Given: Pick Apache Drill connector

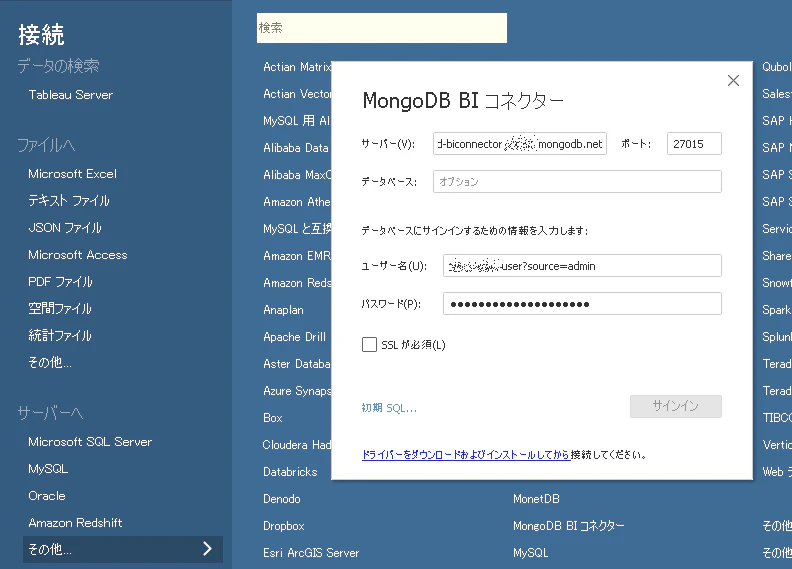Looking at the screenshot, I should 294,337.
